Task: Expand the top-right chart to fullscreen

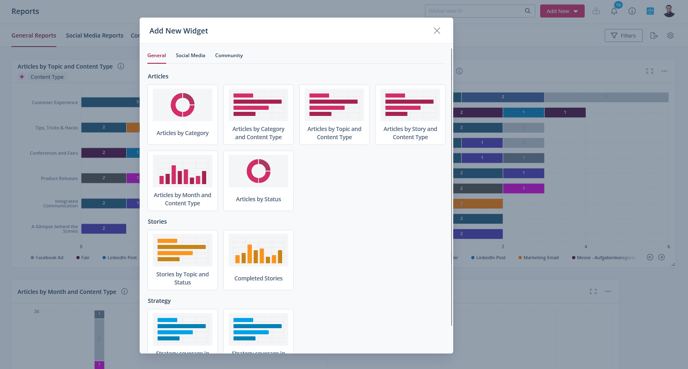Action: pos(649,71)
